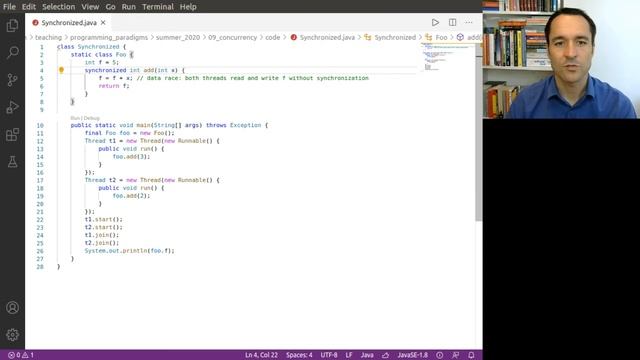Click the thumbs-up Java language status icon

point(385,355)
